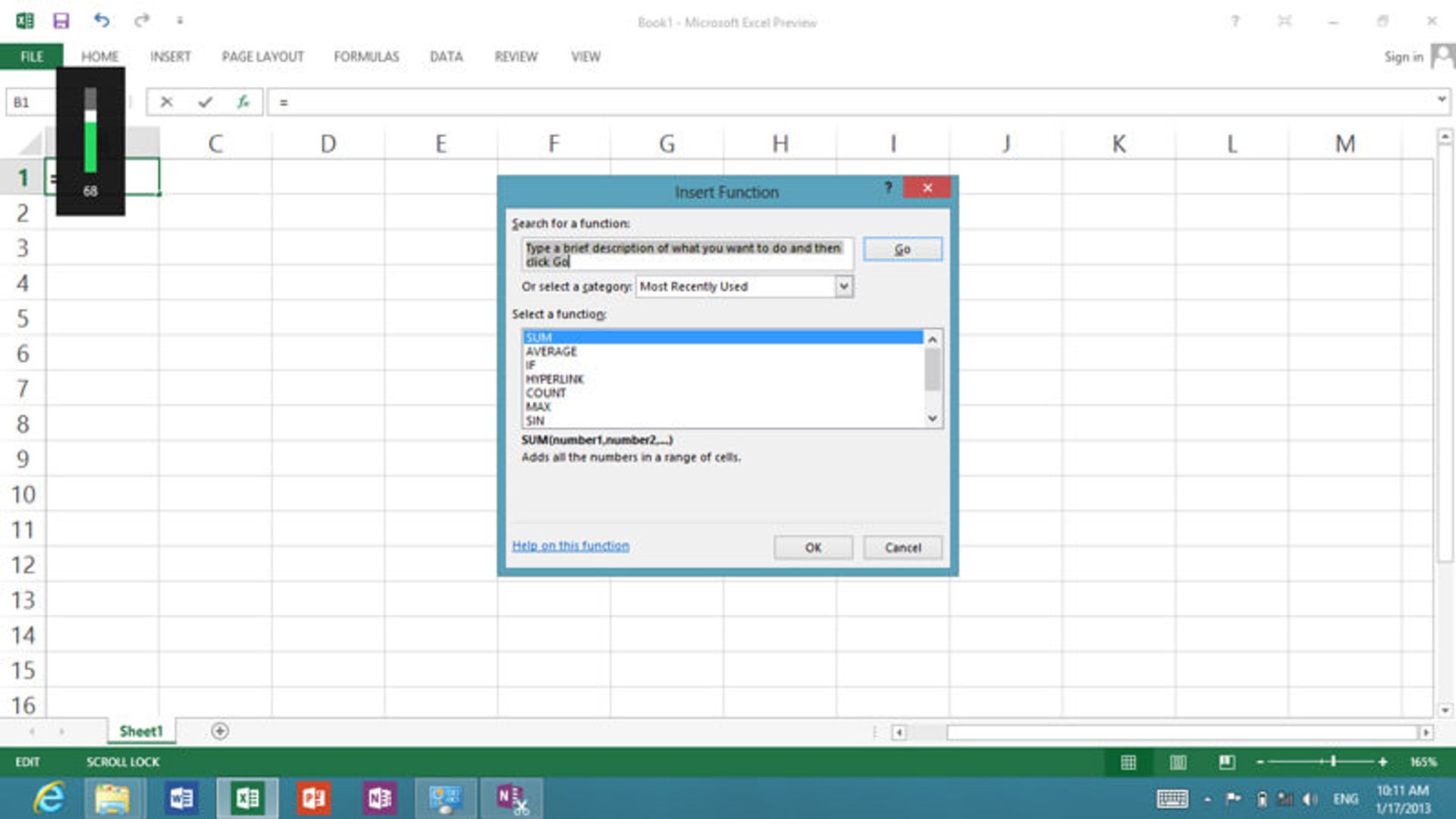Click the search for a function text box
Image resolution: width=1456 pixels, height=819 pixels.
tap(687, 255)
